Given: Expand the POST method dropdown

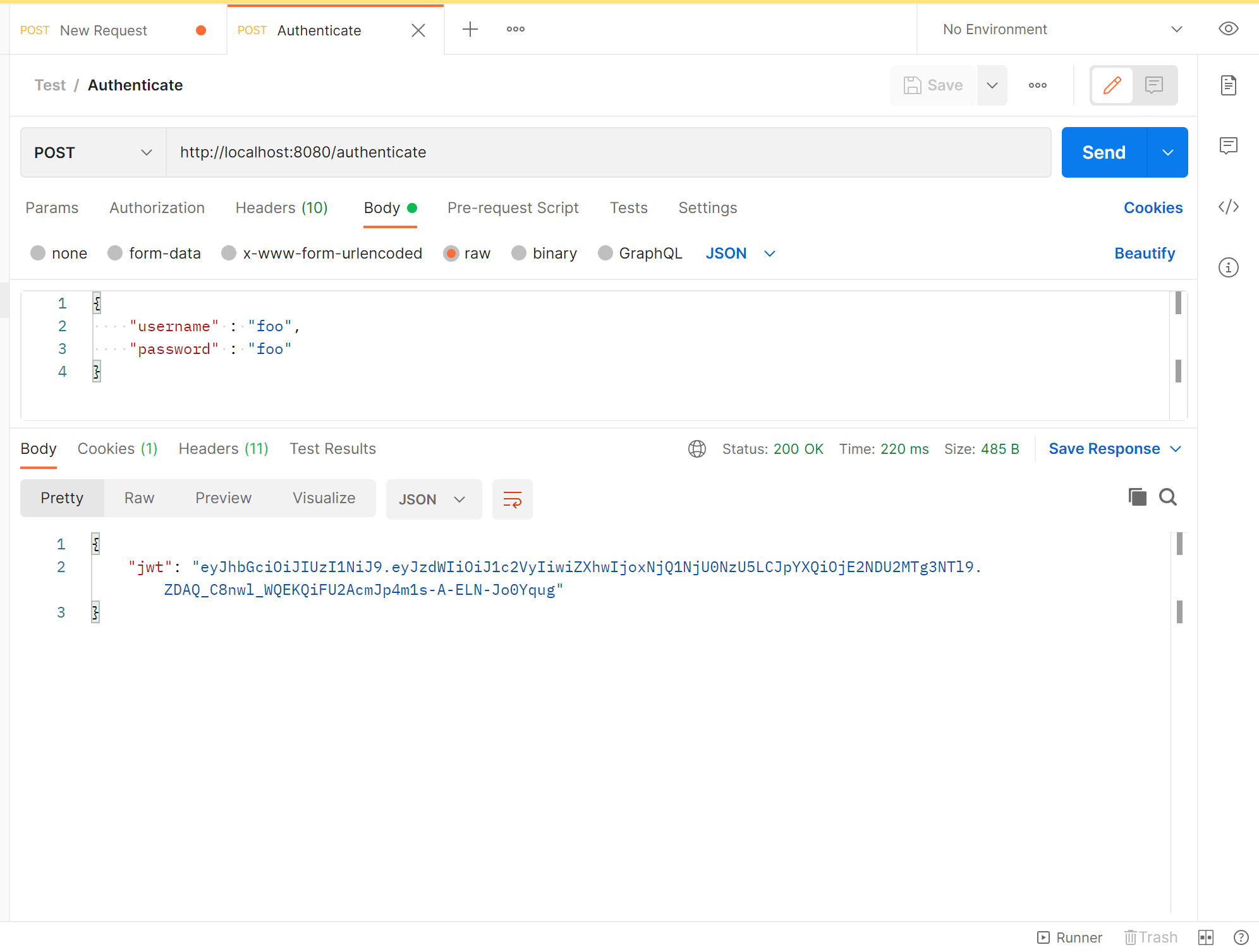Looking at the screenshot, I should [x=93, y=152].
